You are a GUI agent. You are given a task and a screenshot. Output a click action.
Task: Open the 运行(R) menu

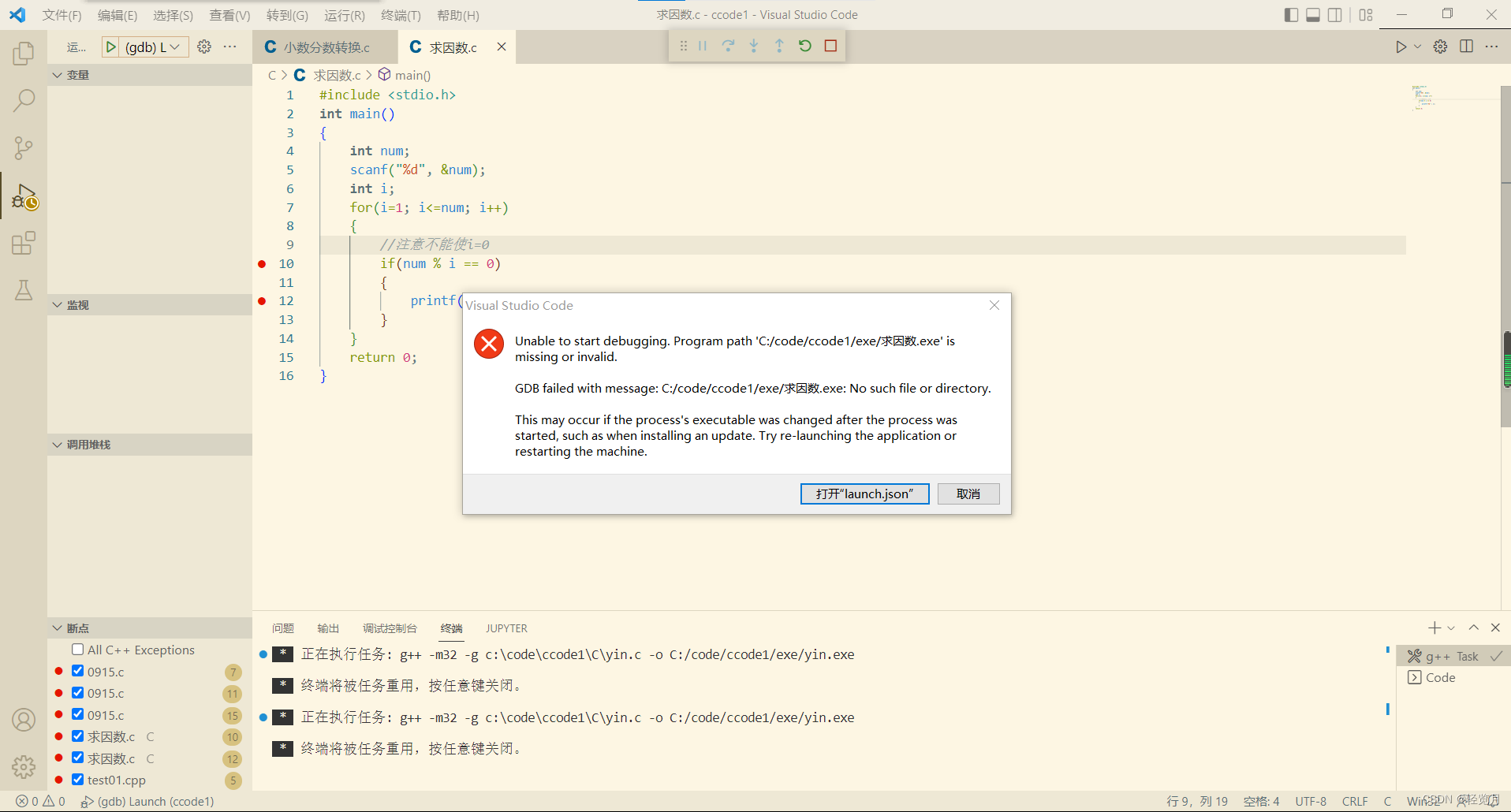pos(345,15)
